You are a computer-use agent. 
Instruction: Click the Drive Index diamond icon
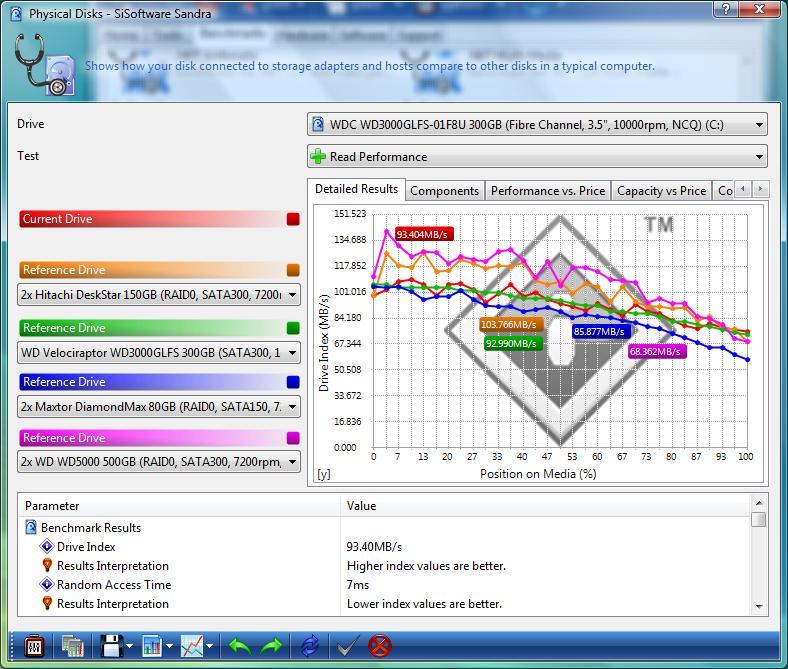[47, 546]
